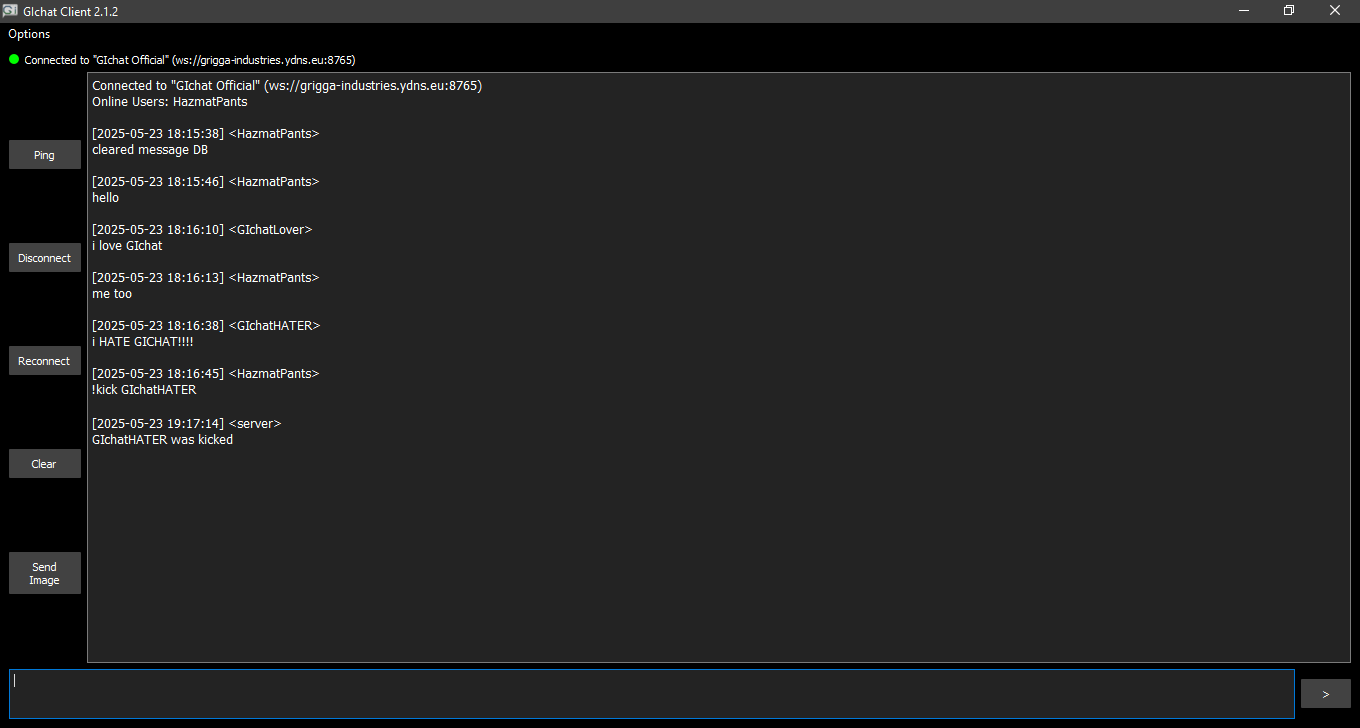
Task: Click the "!kick GIchatHATER" message
Action: [144, 390]
